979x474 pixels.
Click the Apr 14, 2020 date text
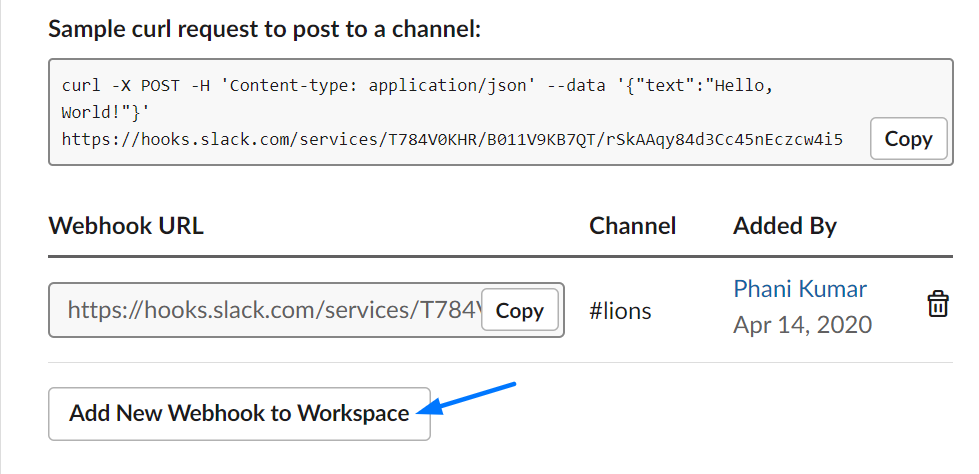(802, 325)
